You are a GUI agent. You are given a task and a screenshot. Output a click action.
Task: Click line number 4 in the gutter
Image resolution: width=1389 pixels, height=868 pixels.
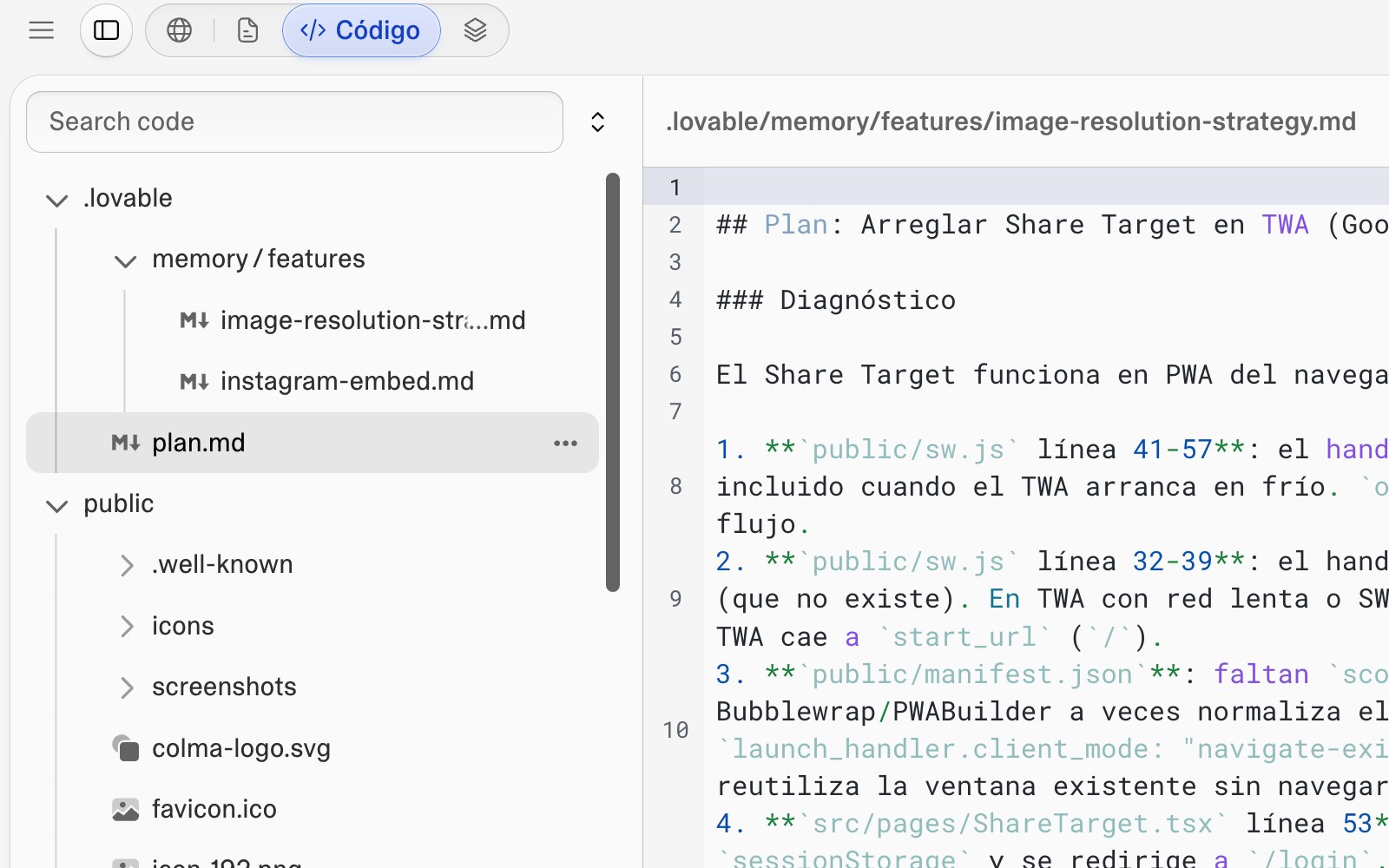(675, 300)
